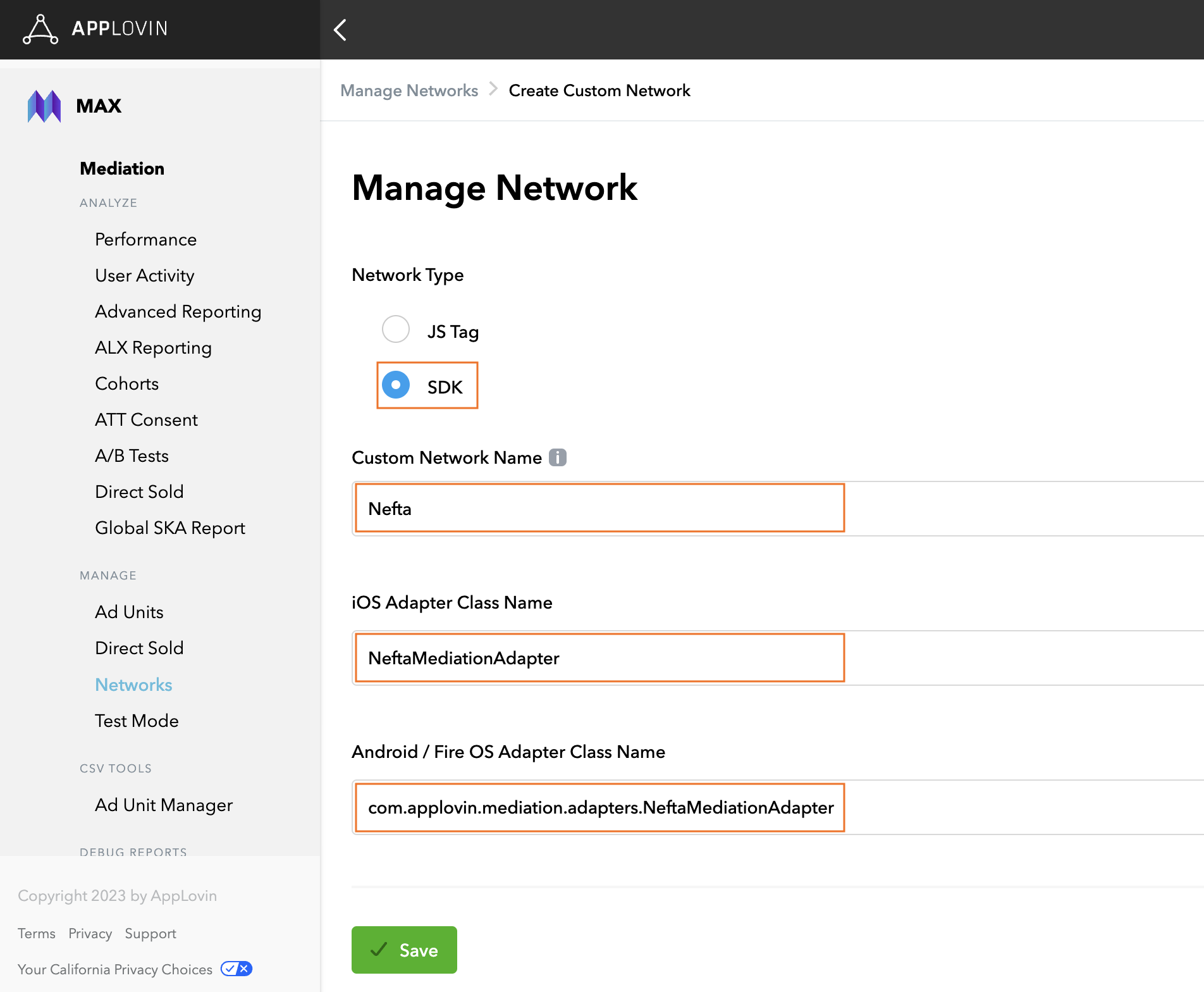Select the JS Tag radio button

(396, 329)
